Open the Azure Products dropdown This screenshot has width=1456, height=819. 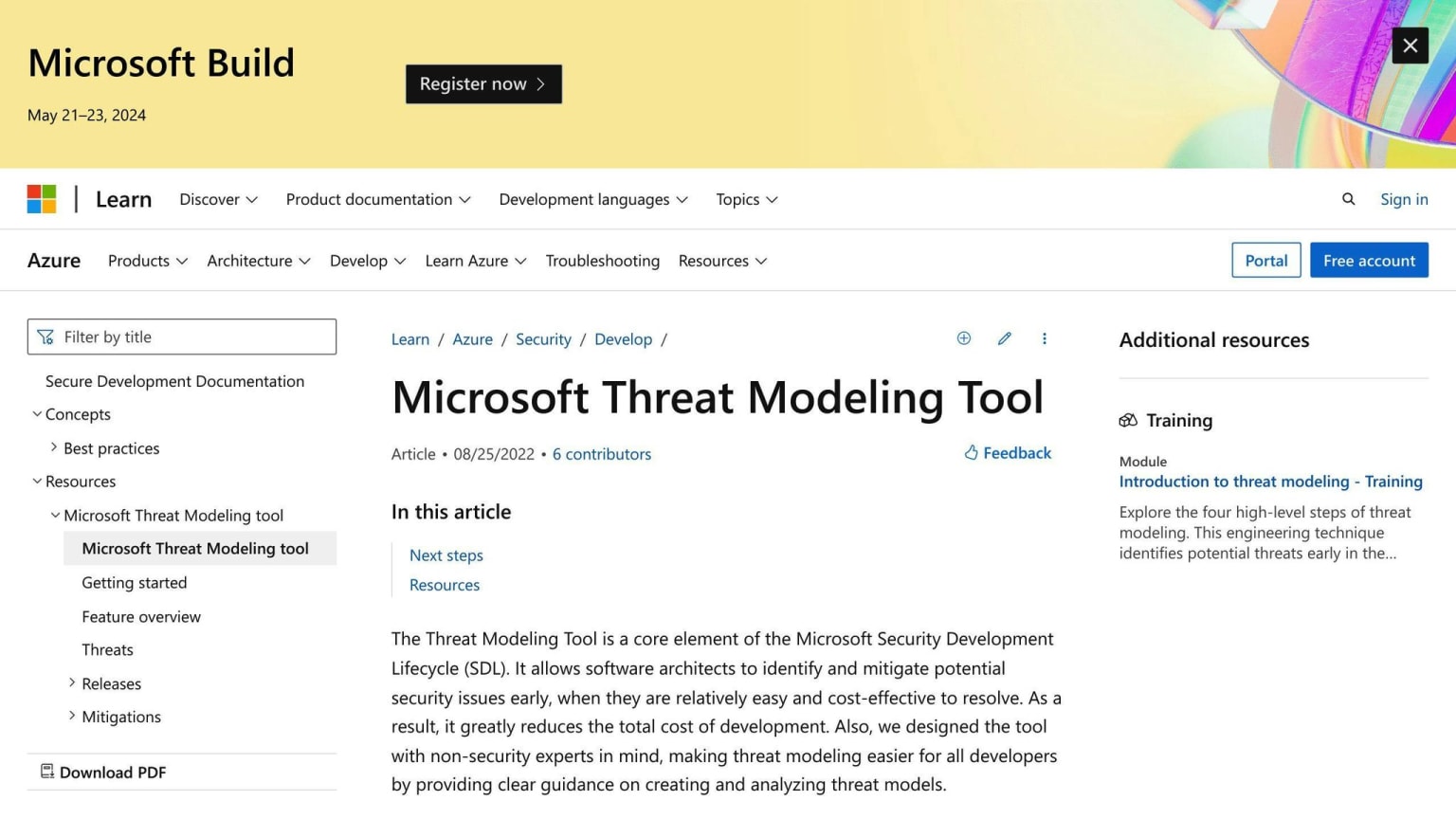pos(148,261)
